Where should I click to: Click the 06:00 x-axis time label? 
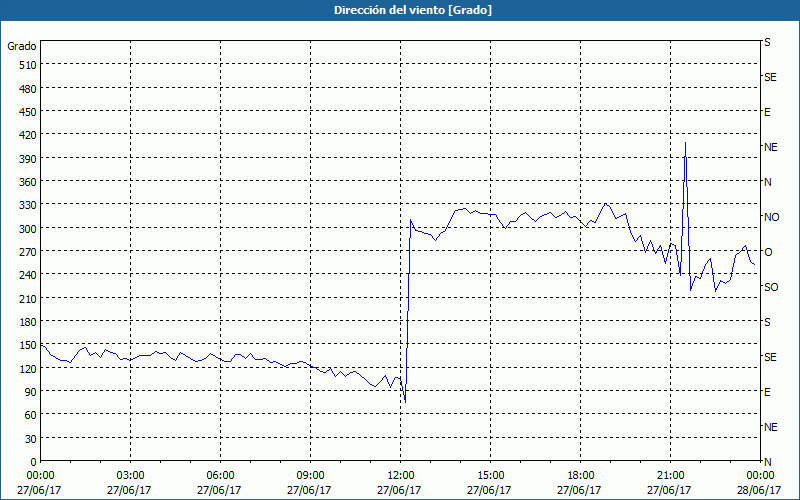[220, 476]
